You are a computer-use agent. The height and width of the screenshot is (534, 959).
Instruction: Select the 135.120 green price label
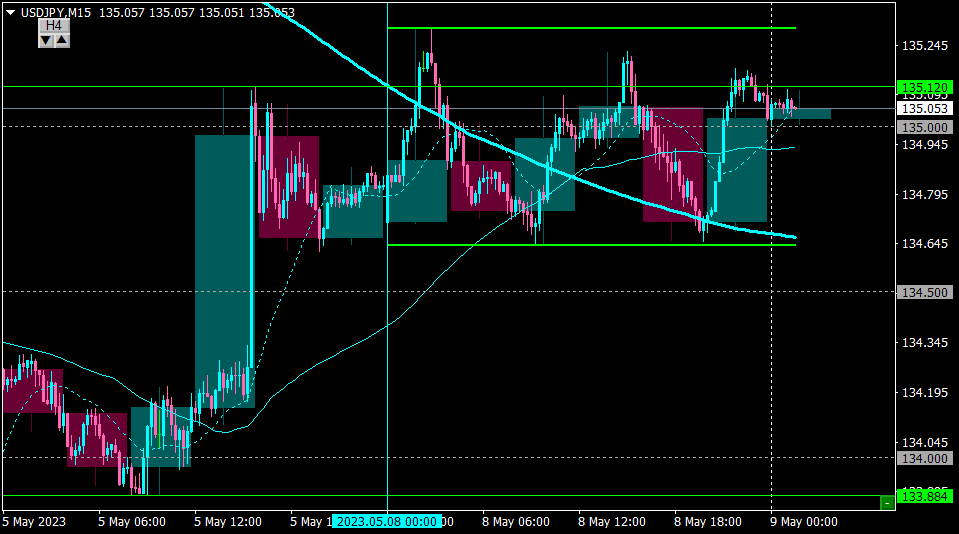(925, 87)
